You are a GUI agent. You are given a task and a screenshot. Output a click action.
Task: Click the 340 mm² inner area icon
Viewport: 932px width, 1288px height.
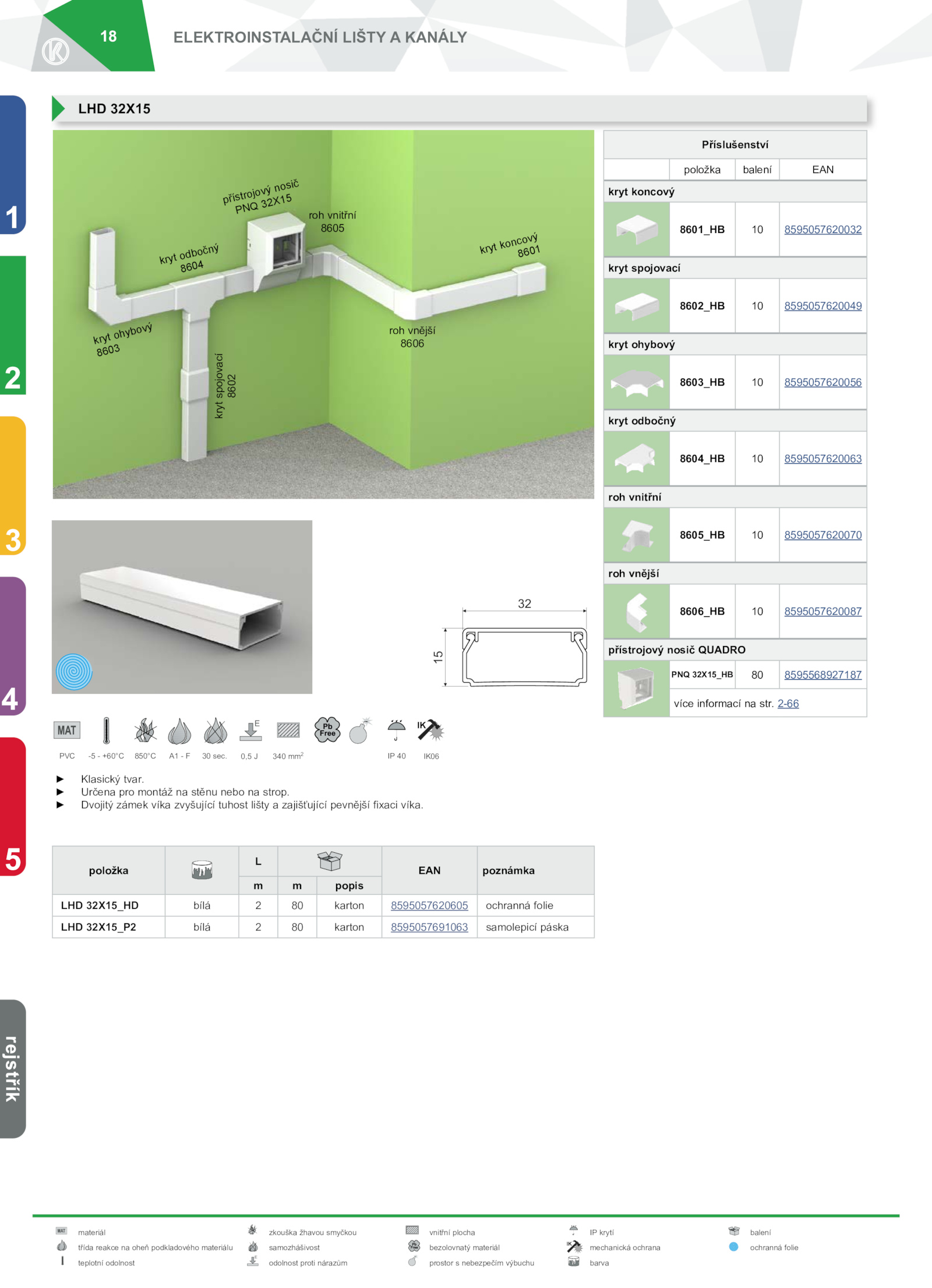pos(288,730)
